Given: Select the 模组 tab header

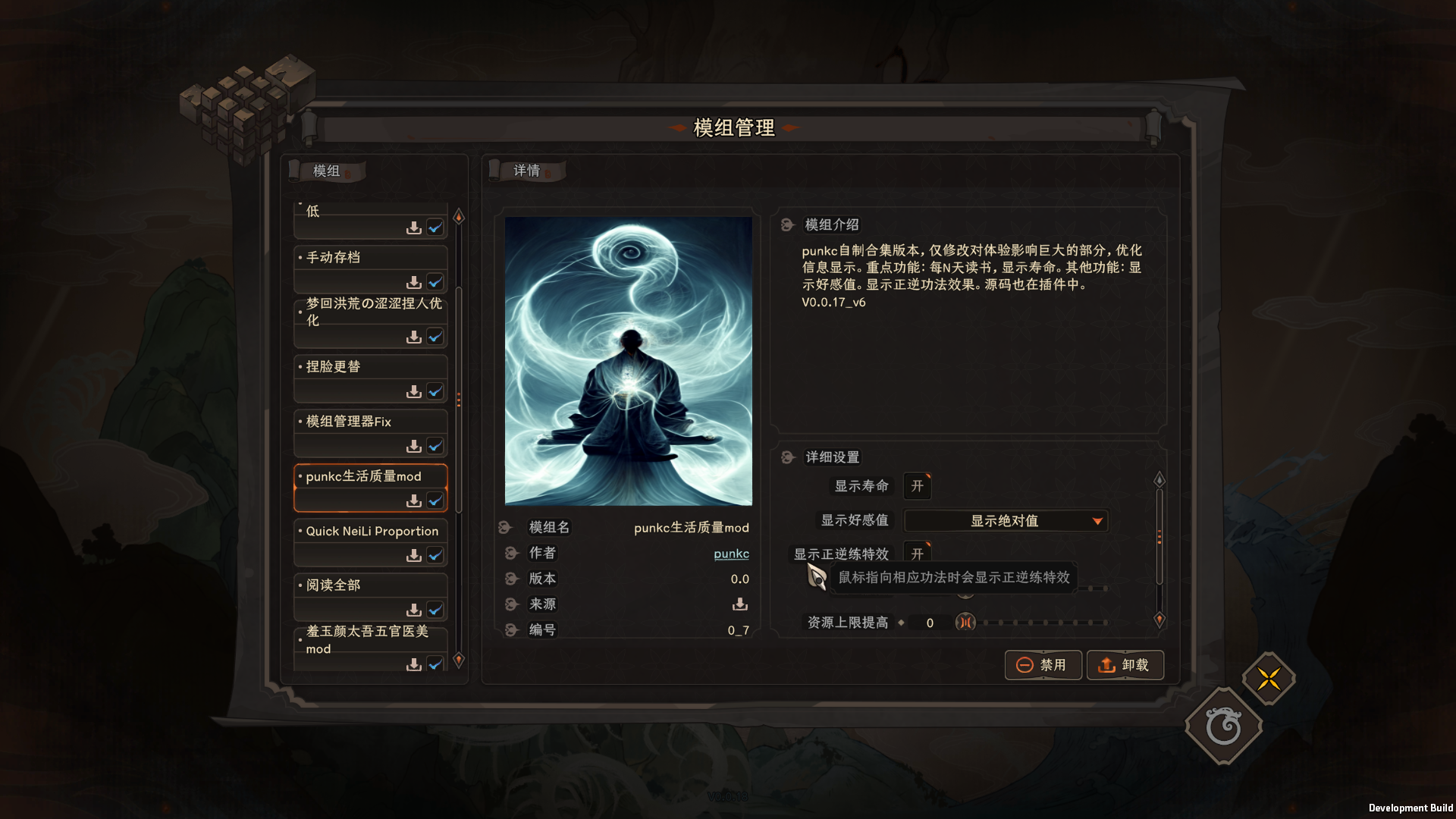Looking at the screenshot, I should point(327,171).
